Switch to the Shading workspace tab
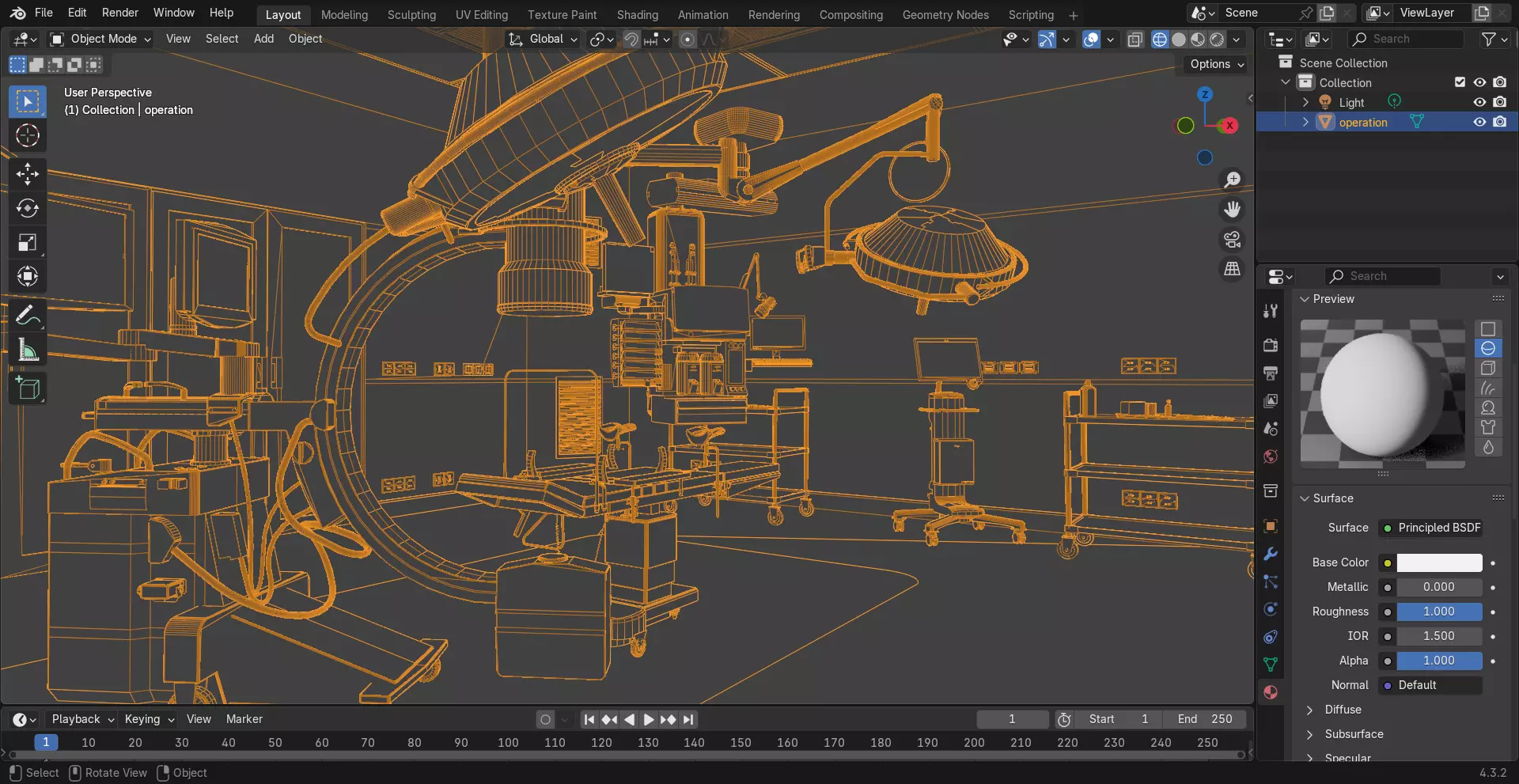1519x784 pixels. pos(637,15)
